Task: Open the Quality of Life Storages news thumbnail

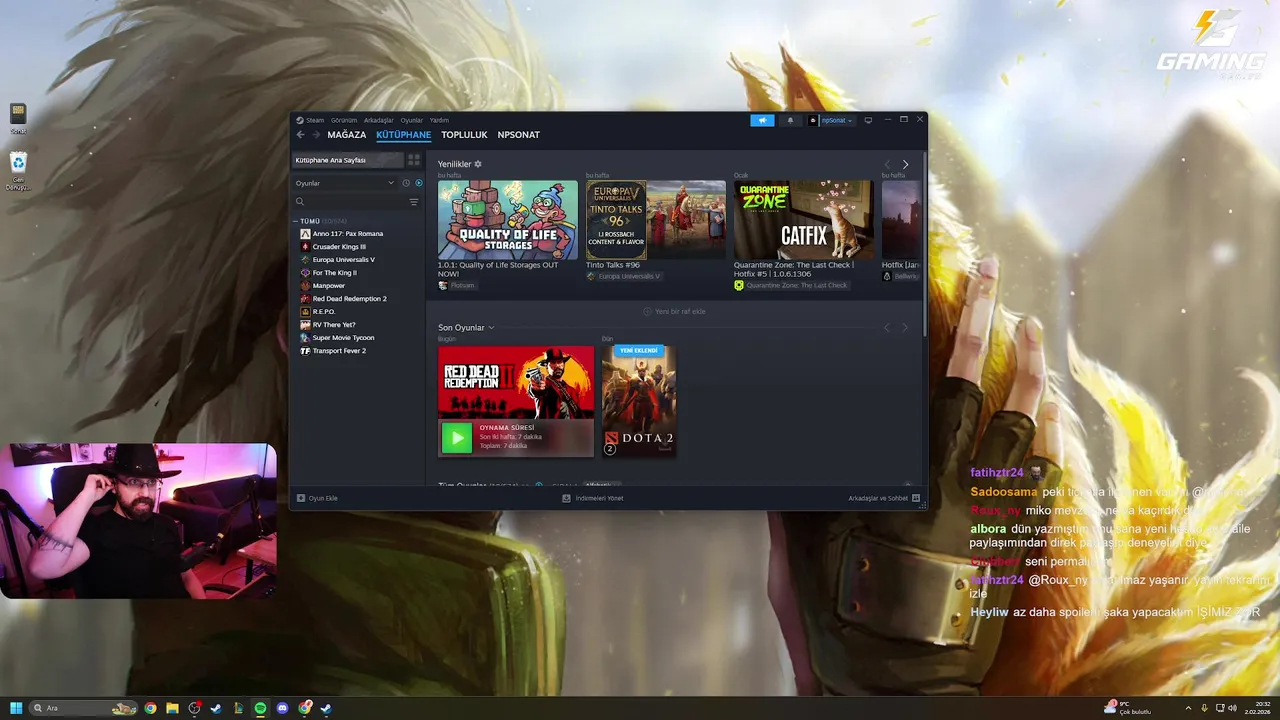Action: tap(508, 220)
